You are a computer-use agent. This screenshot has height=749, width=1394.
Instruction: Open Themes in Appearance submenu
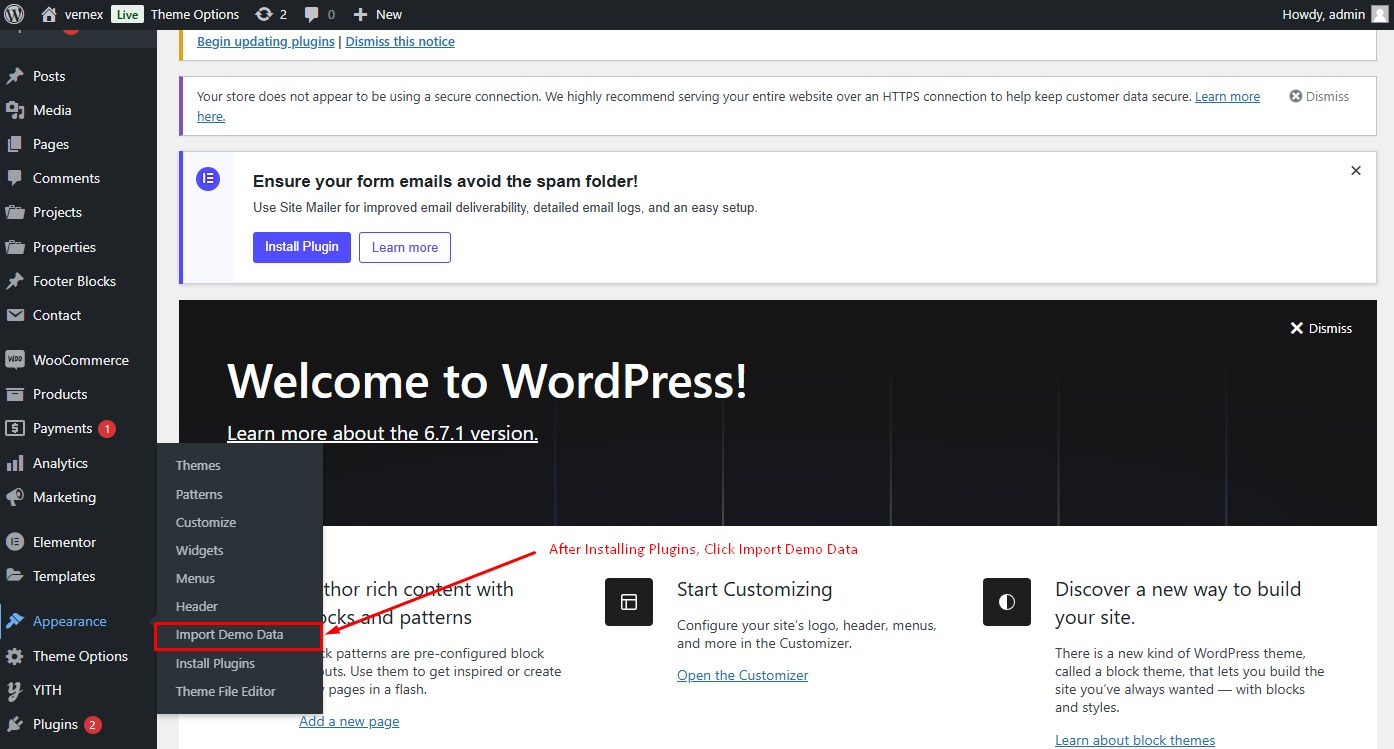coord(198,465)
